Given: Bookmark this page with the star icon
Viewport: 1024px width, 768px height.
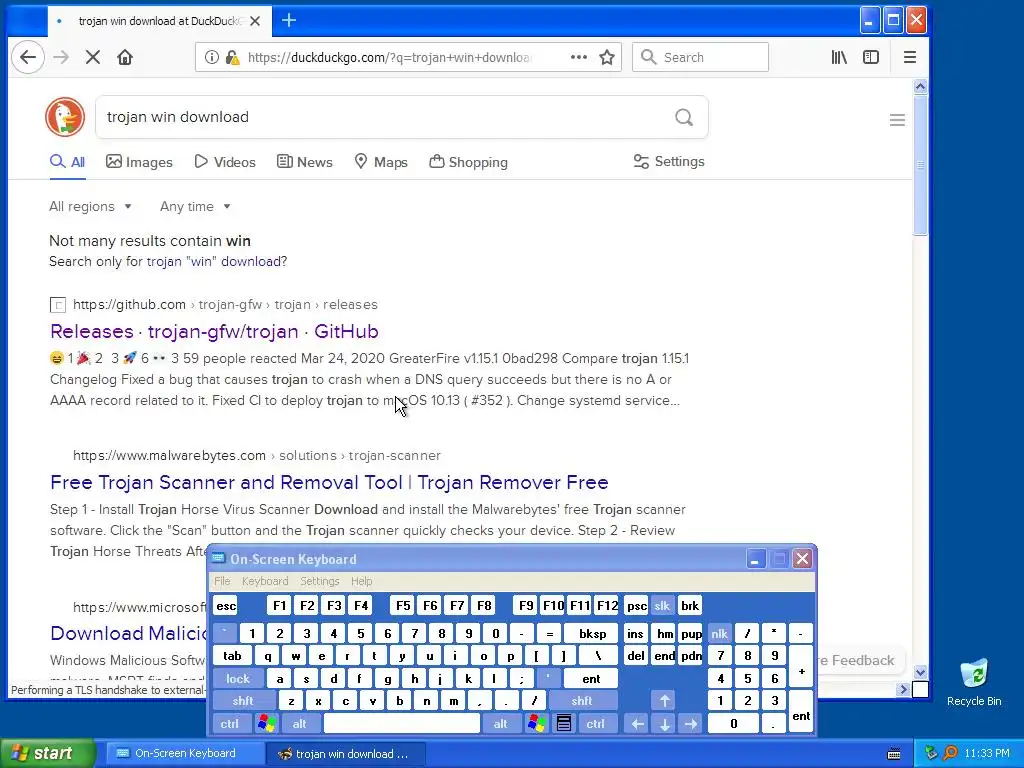Looking at the screenshot, I should coord(607,57).
